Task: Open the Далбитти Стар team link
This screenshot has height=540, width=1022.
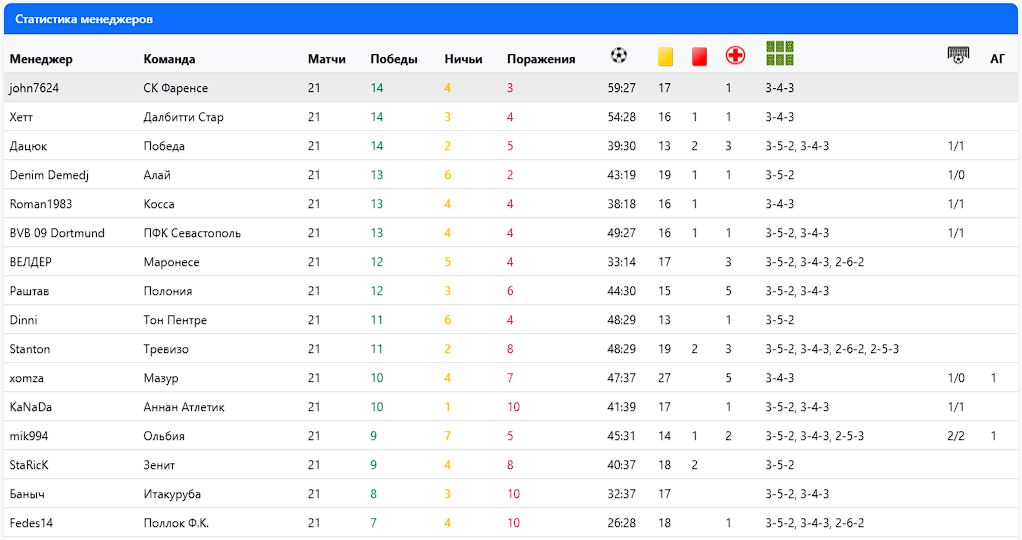Action: click(183, 117)
